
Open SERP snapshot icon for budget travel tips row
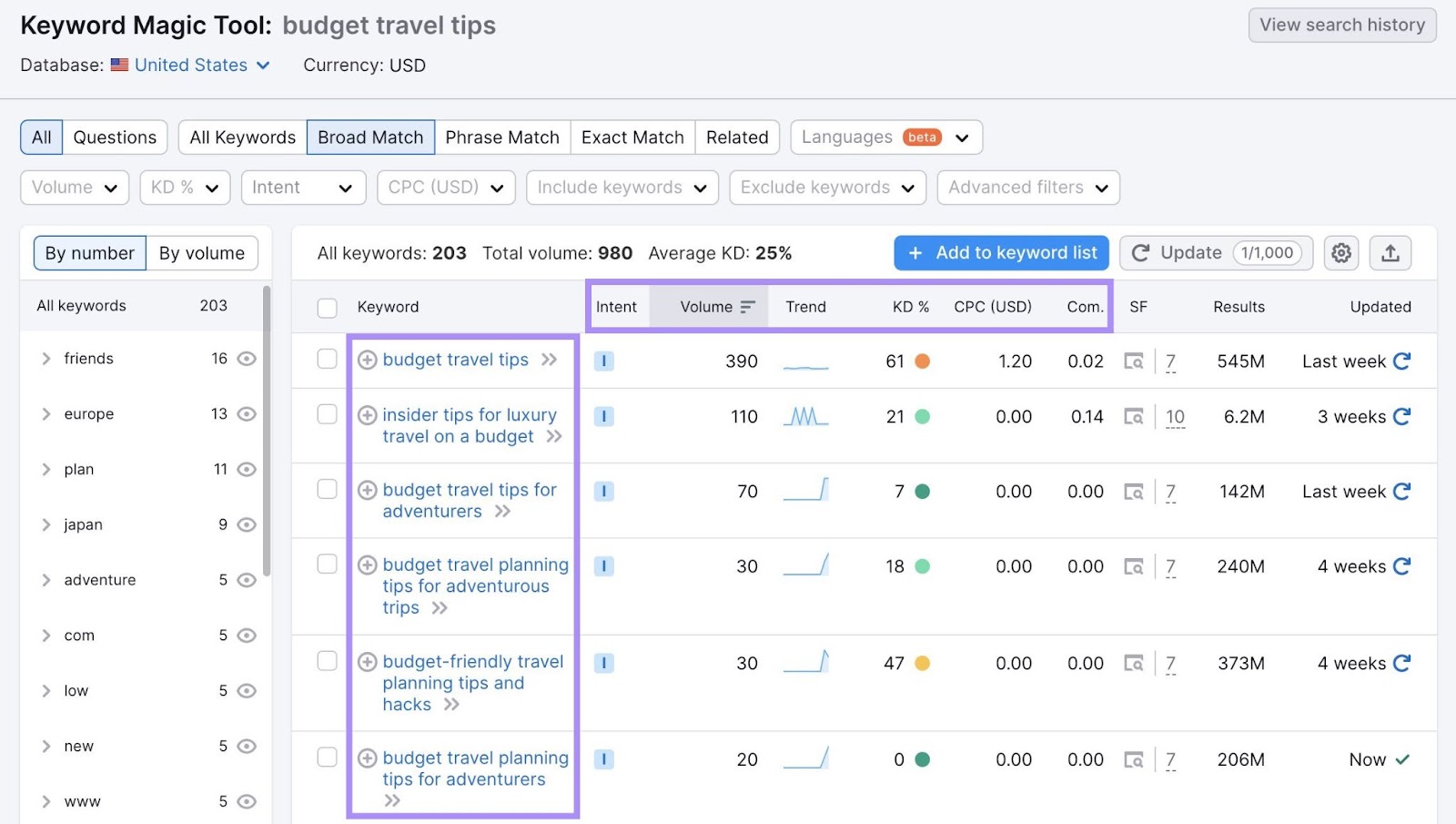(1135, 361)
